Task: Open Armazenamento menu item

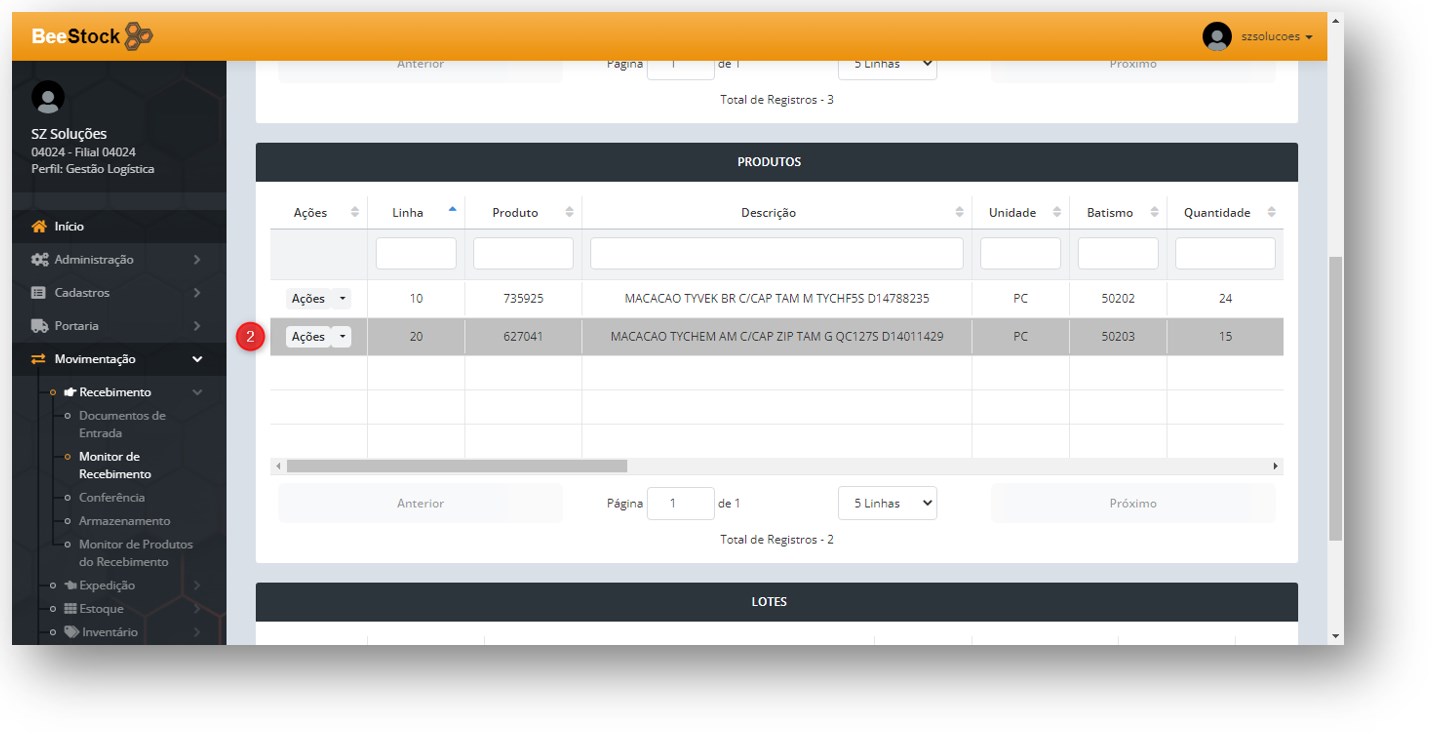Action: [124, 521]
